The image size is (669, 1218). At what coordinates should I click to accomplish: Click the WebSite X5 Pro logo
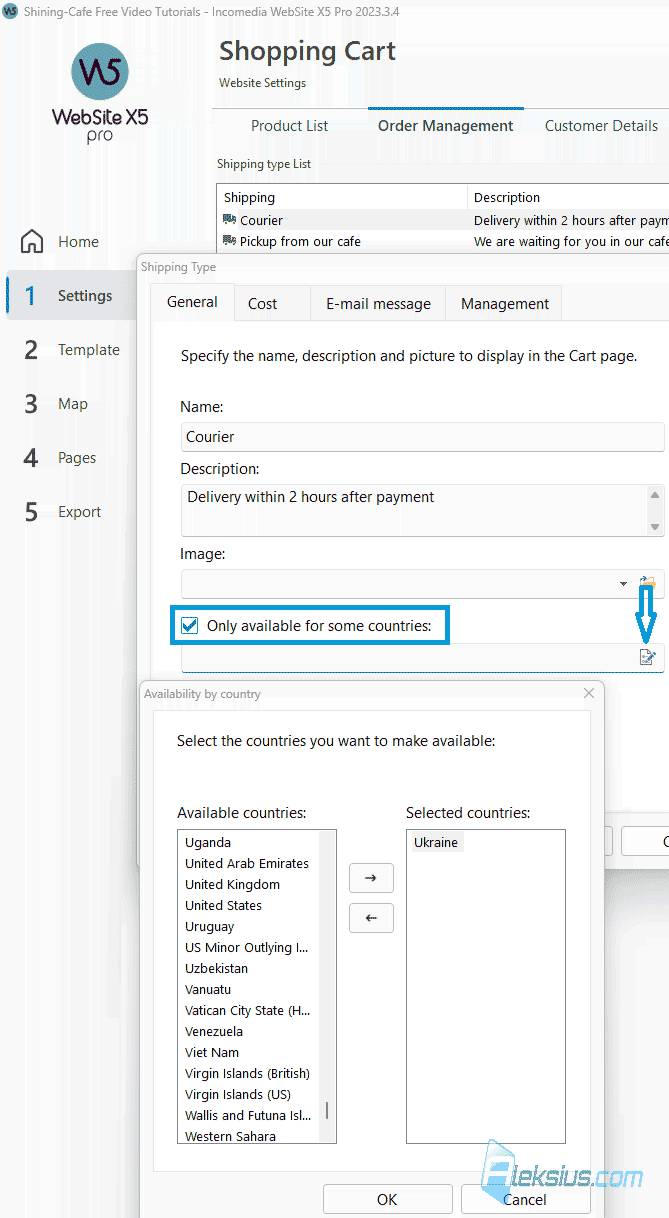coord(100,94)
